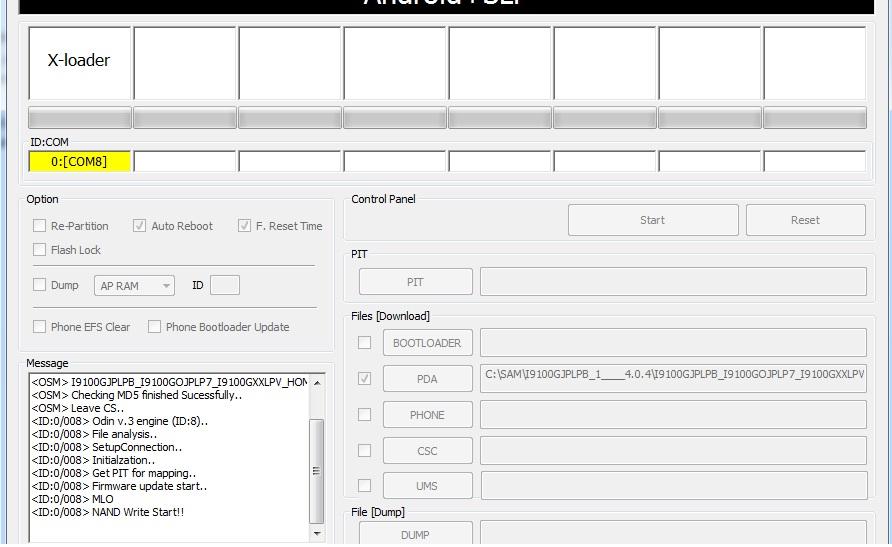Click the UMS file path field
The image size is (892, 547).
(674, 486)
